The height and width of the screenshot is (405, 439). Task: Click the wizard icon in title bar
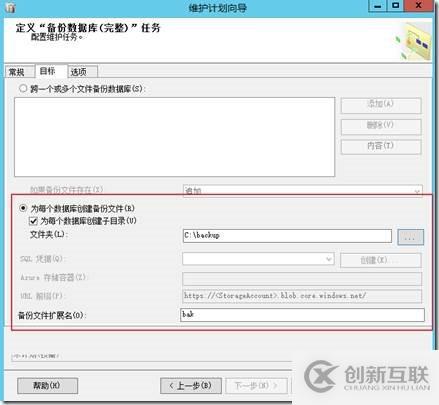[10, 7]
